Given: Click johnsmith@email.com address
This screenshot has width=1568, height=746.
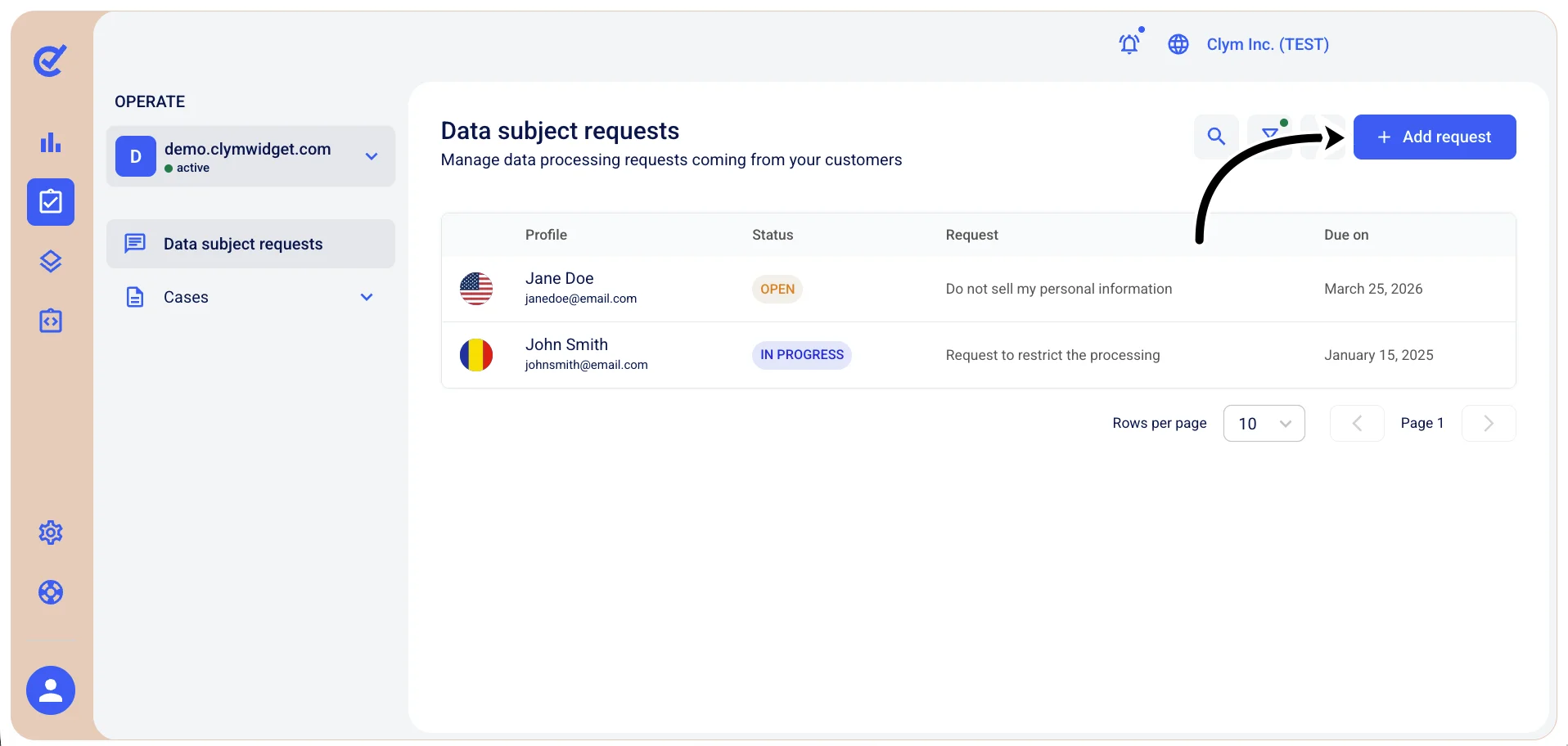Looking at the screenshot, I should click(x=587, y=365).
